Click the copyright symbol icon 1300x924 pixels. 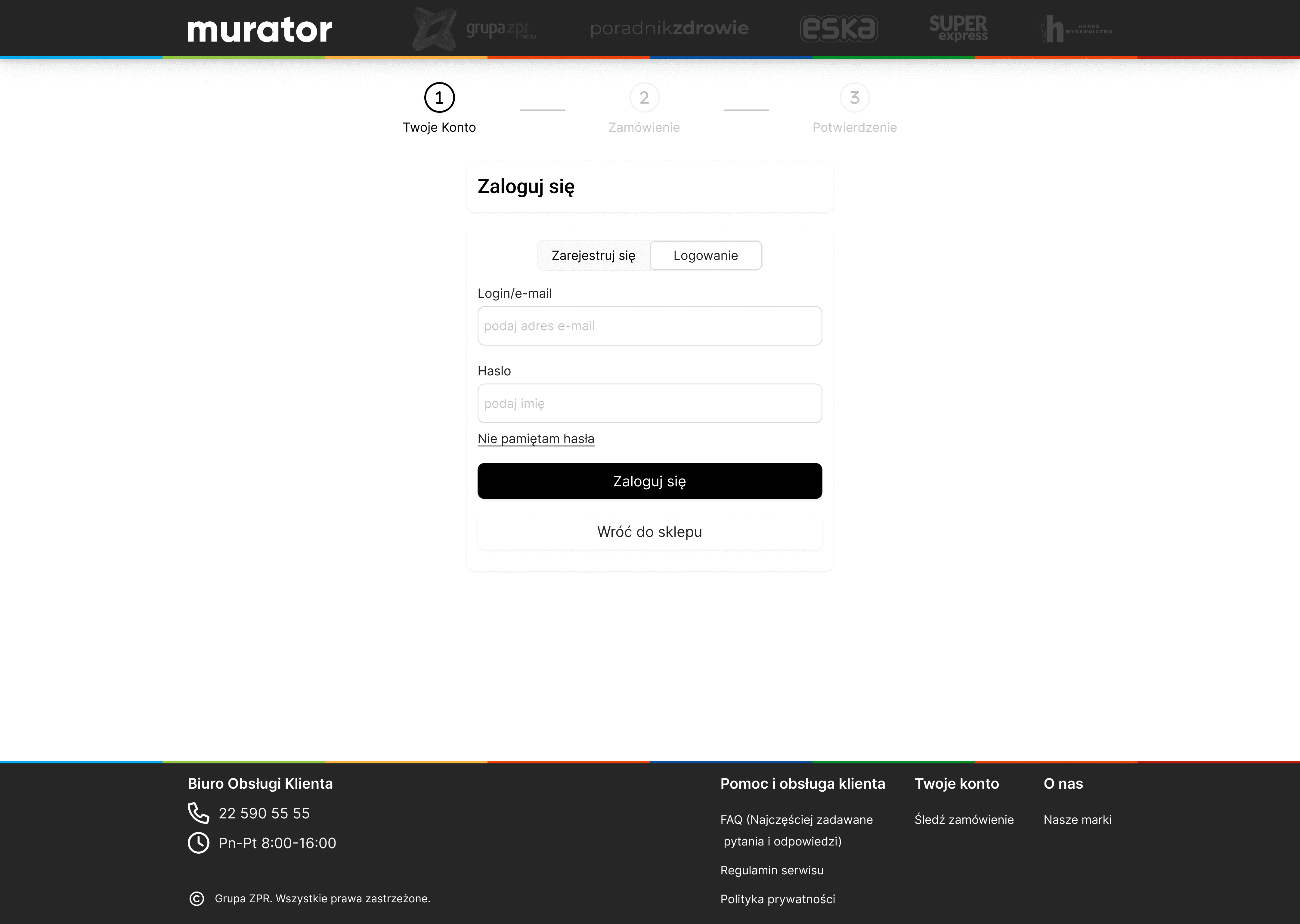tap(197, 898)
